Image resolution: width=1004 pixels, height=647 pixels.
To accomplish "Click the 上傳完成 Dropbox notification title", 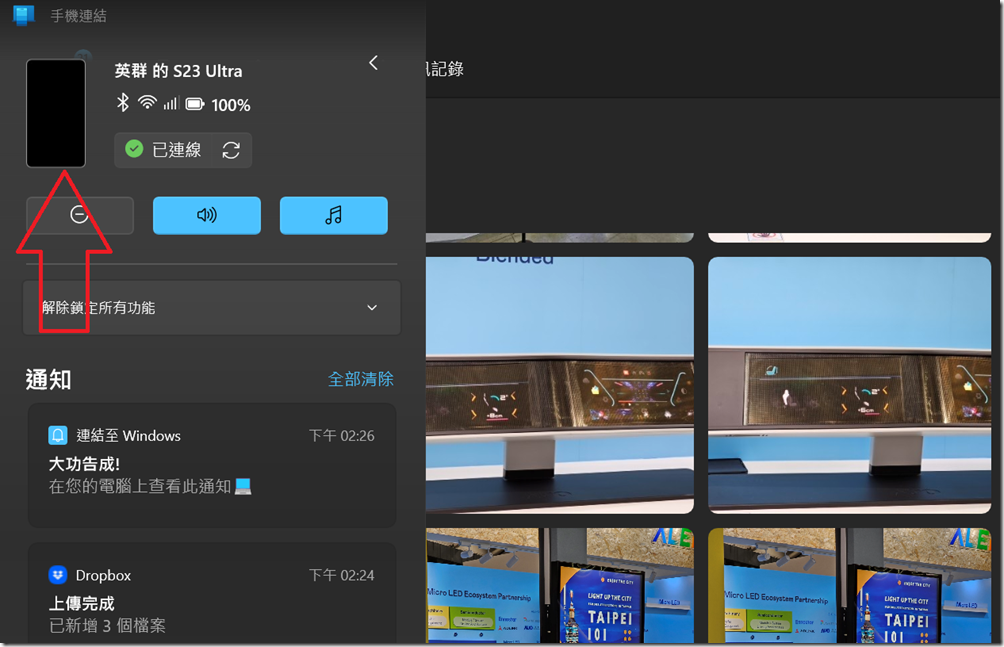I will pyautogui.click(x=81, y=603).
